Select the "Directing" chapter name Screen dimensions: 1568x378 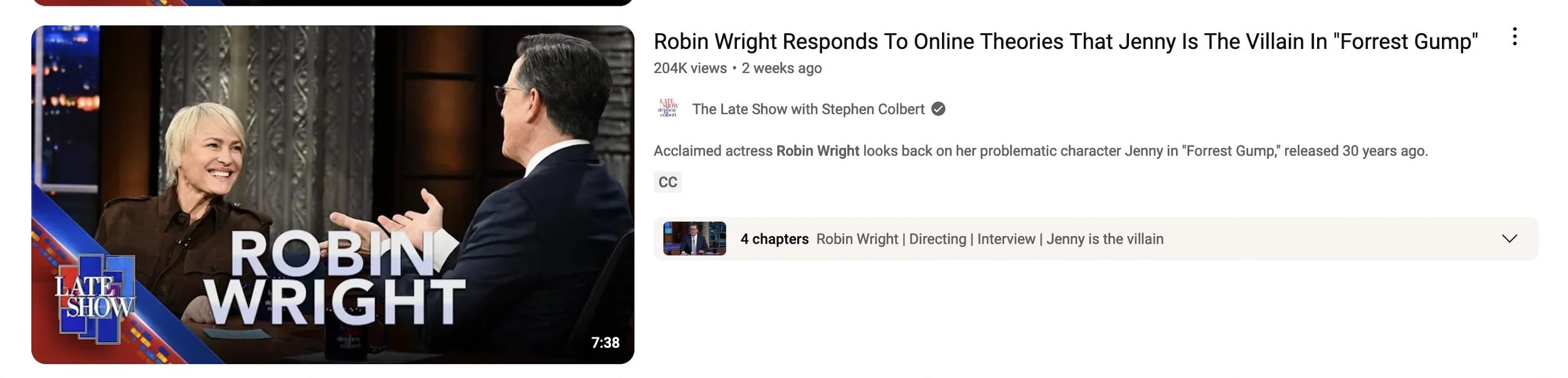pos(938,239)
